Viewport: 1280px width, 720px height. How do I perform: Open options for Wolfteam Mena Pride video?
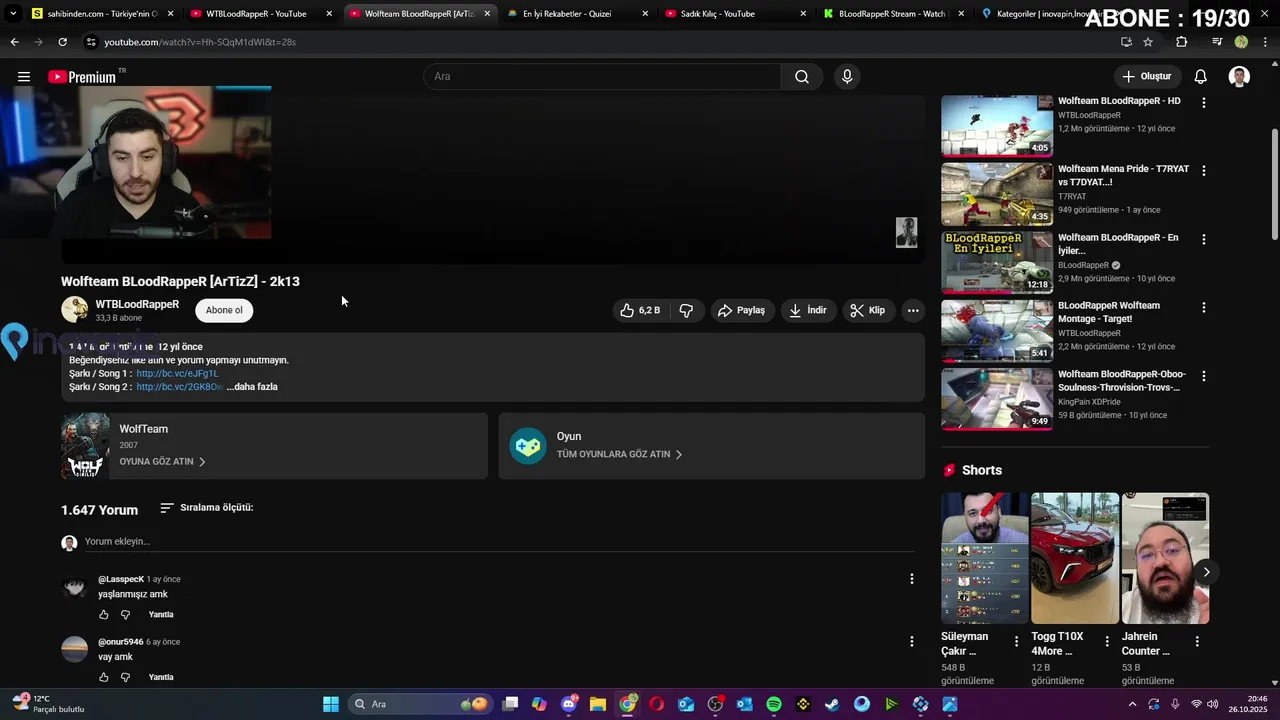click(1203, 171)
